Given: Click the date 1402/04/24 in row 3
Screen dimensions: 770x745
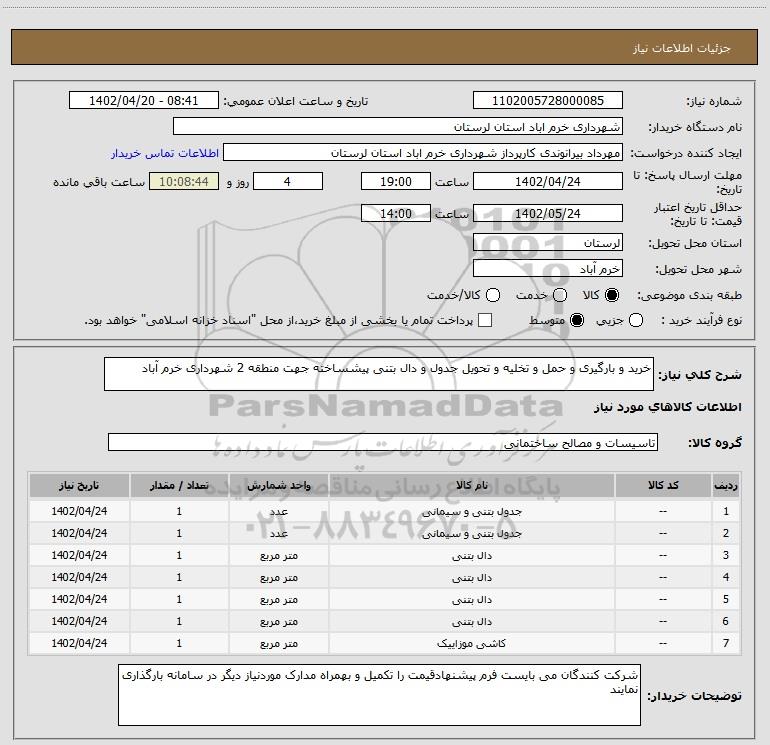Looking at the screenshot, I should [x=79, y=555].
